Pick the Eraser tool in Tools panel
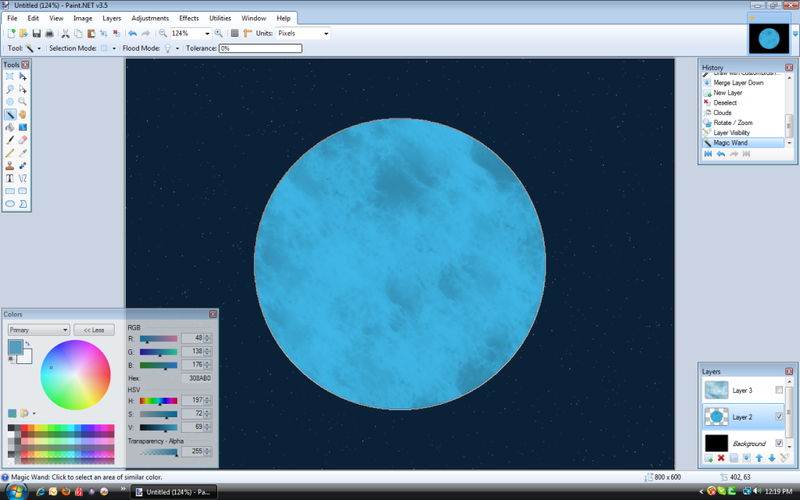This screenshot has width=800, height=500. tap(23, 140)
